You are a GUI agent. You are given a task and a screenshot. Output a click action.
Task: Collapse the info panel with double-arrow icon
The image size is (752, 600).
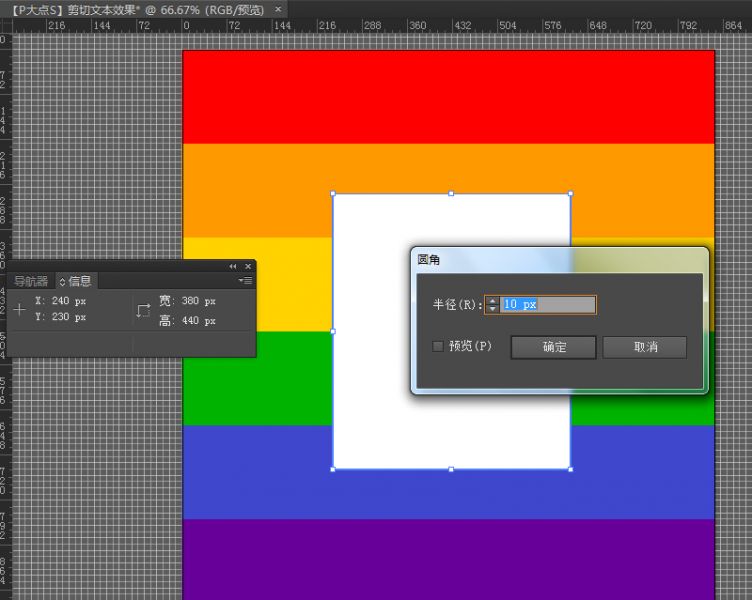233,266
